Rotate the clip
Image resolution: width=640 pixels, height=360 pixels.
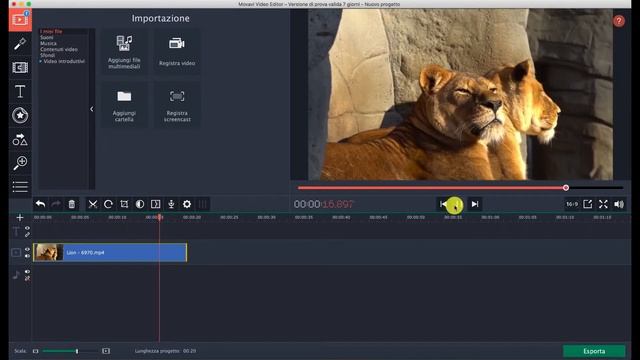click(108, 204)
